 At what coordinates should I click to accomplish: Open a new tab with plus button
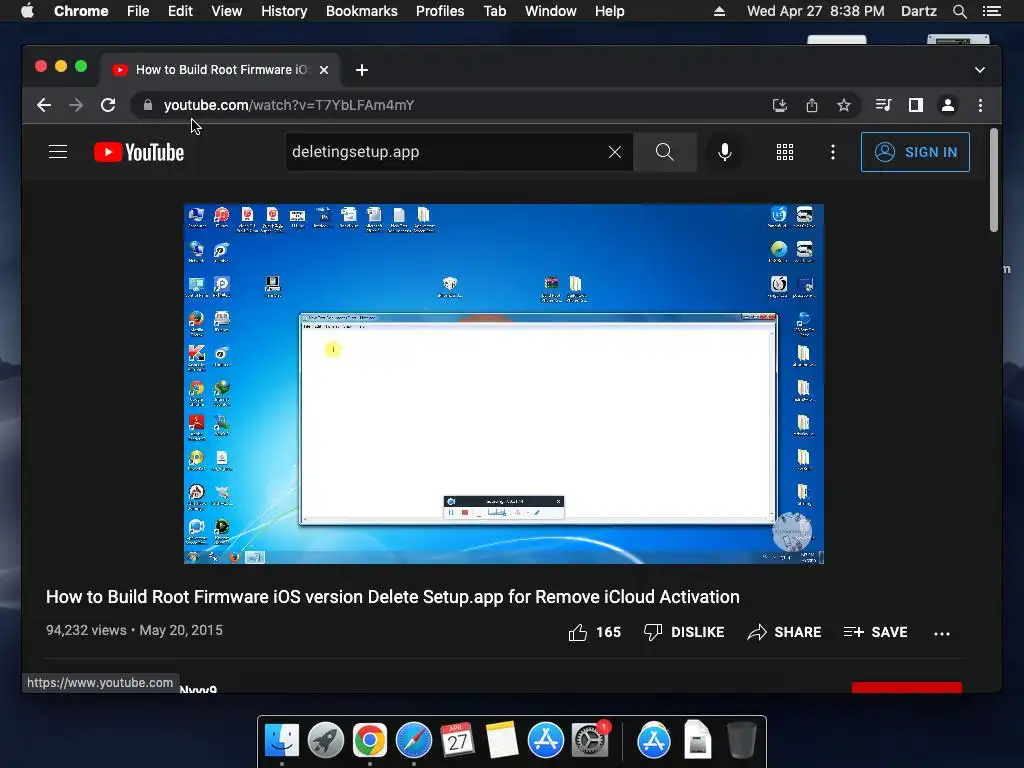click(362, 70)
